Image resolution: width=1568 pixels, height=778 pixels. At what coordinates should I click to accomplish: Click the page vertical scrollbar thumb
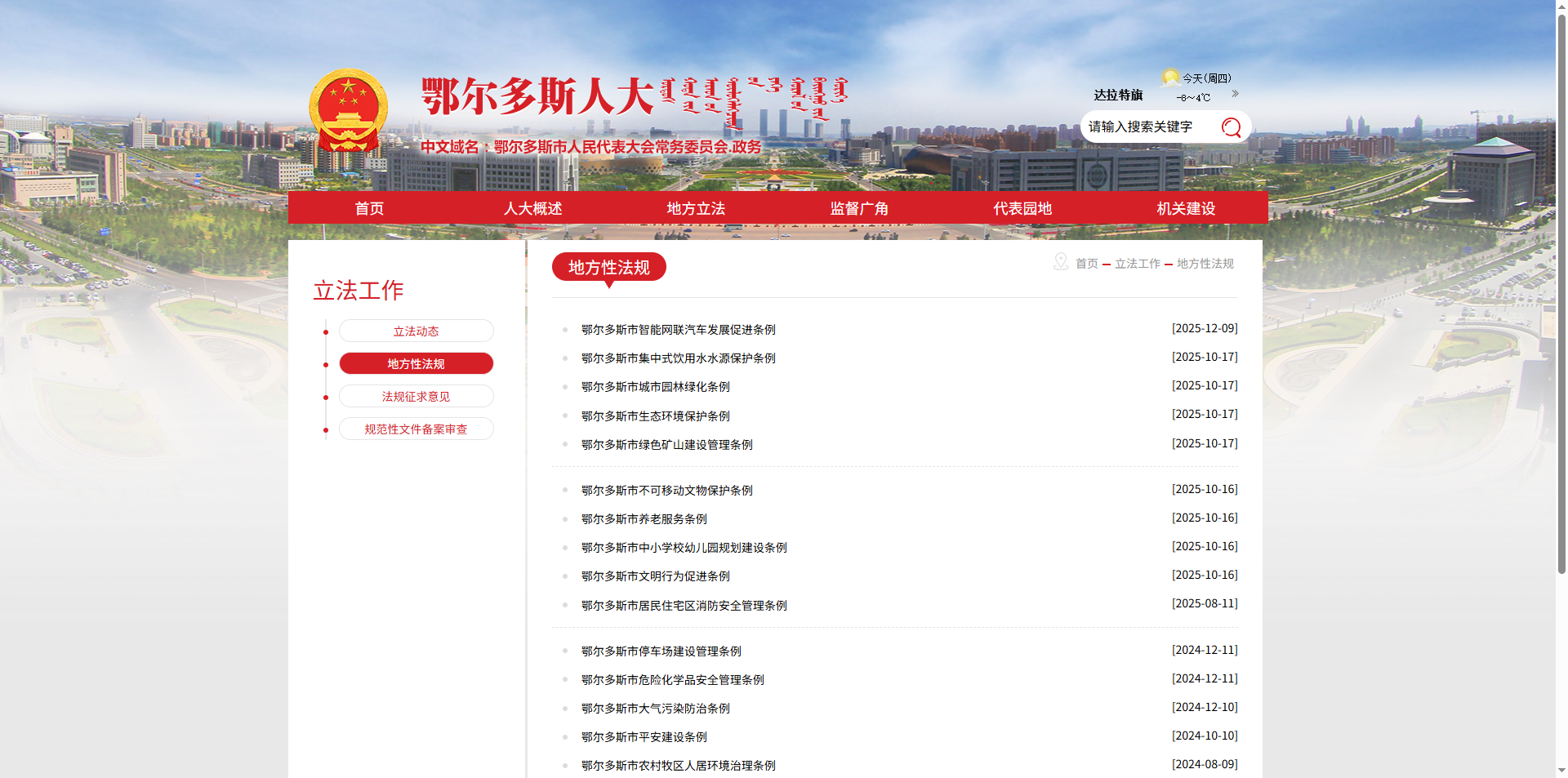pos(1561,294)
